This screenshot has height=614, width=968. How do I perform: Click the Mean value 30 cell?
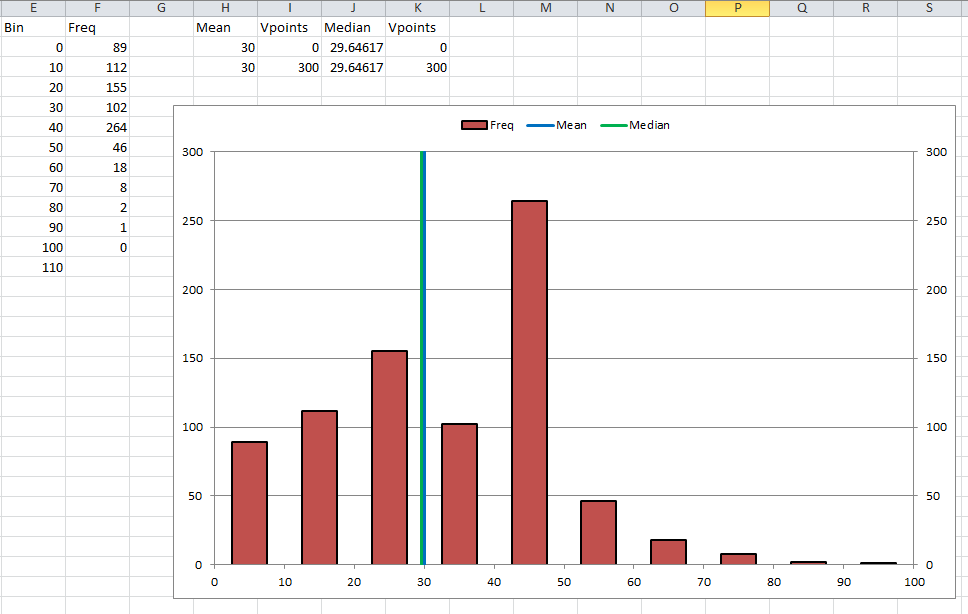pyautogui.click(x=225, y=47)
